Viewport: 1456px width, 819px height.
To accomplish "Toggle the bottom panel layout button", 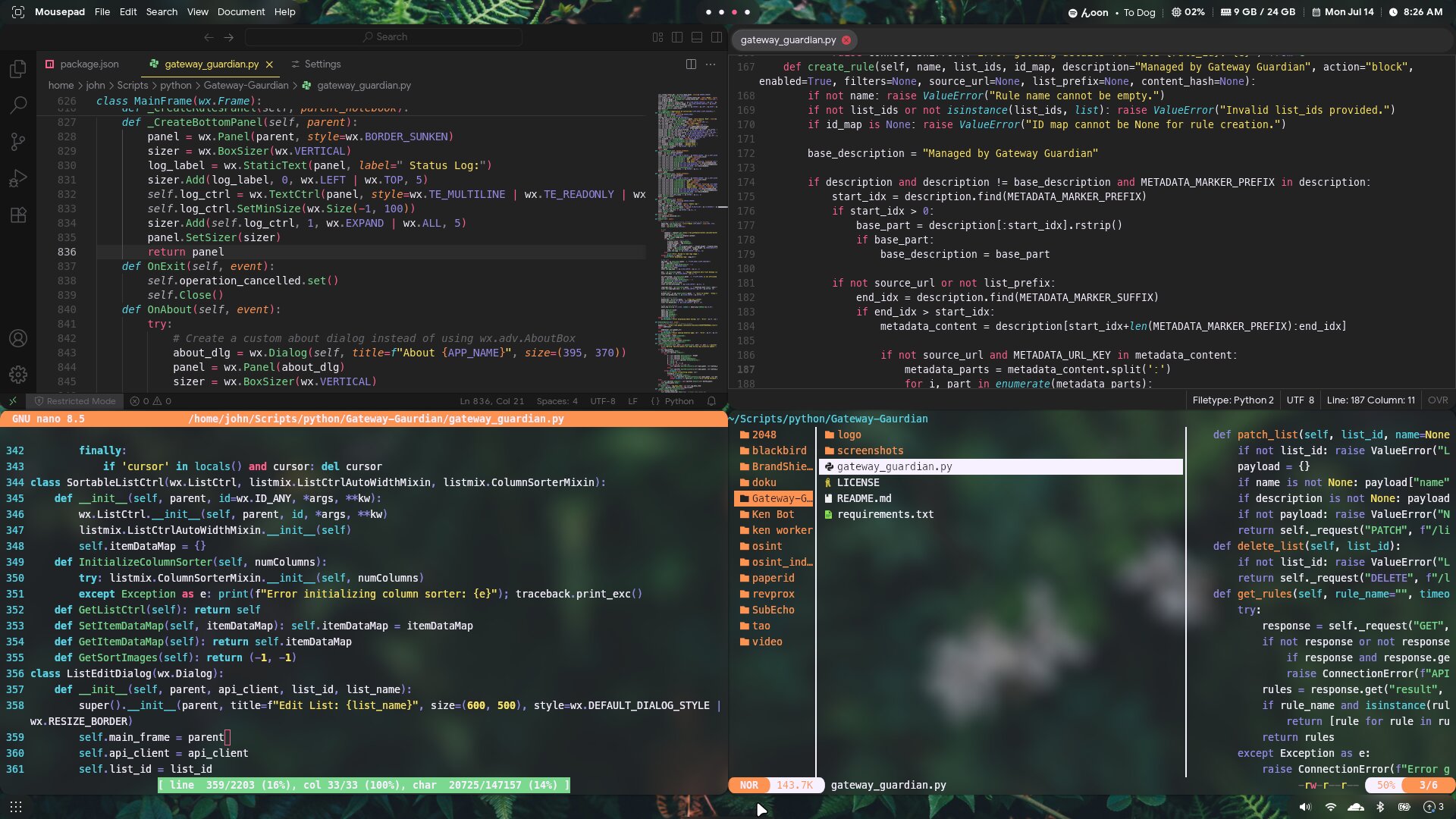I will point(697,37).
